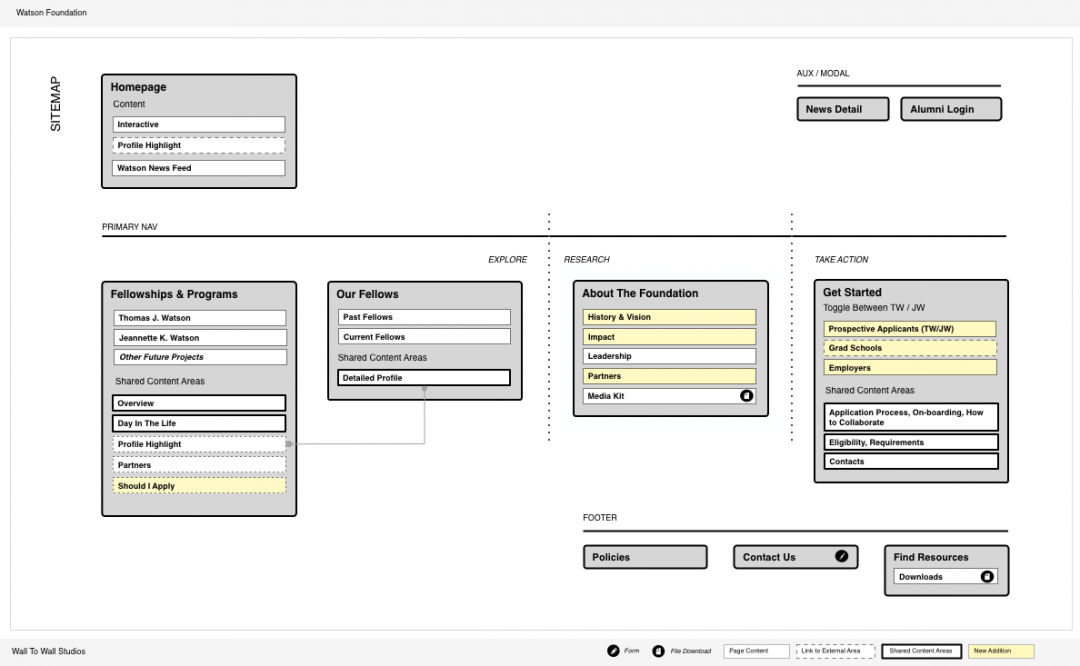Click the Shared Content Areas legend box
1080x666 pixels.
click(x=922, y=651)
